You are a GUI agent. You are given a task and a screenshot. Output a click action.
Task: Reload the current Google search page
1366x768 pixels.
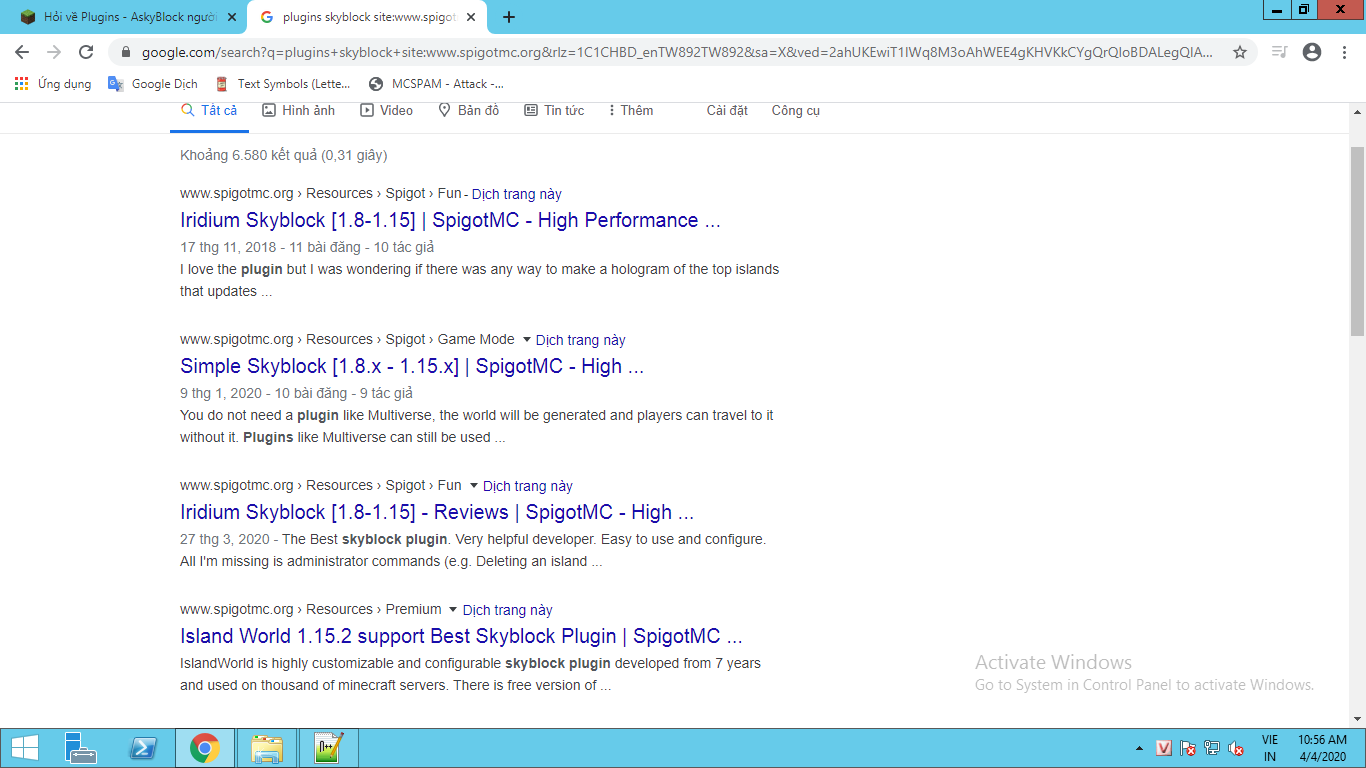86,52
